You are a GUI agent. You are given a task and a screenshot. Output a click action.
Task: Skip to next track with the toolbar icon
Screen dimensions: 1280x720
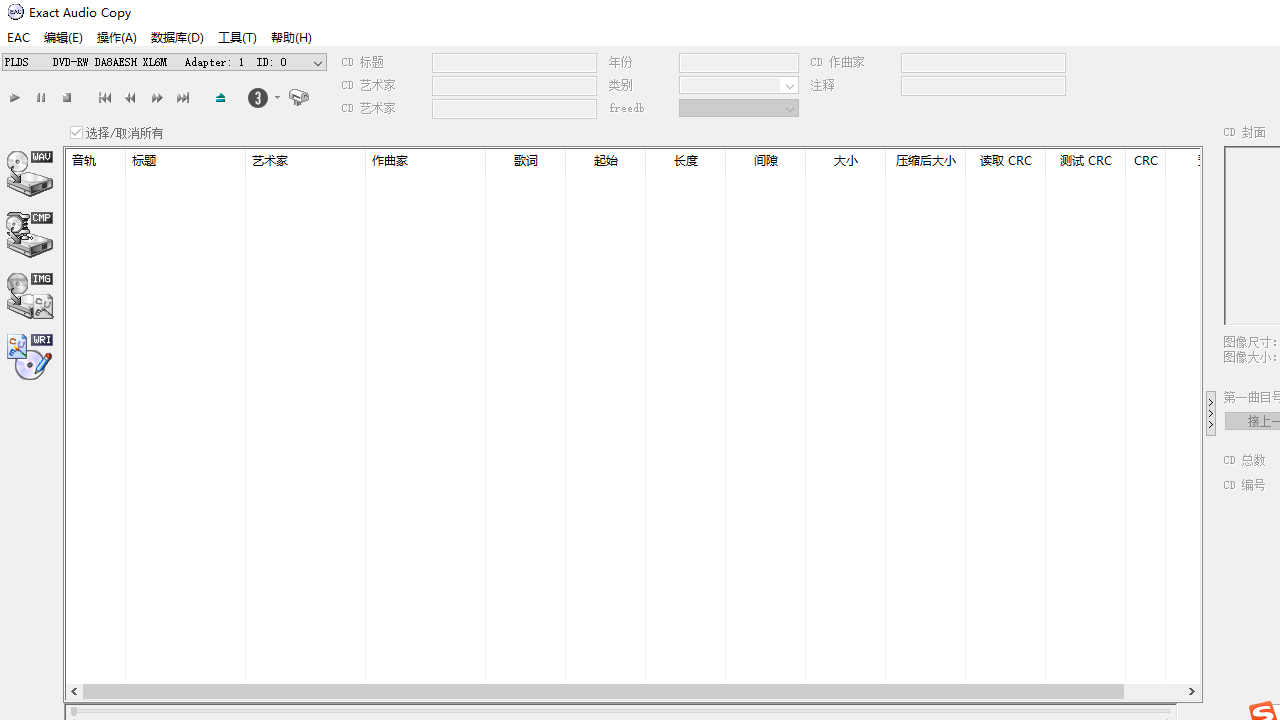pos(183,97)
